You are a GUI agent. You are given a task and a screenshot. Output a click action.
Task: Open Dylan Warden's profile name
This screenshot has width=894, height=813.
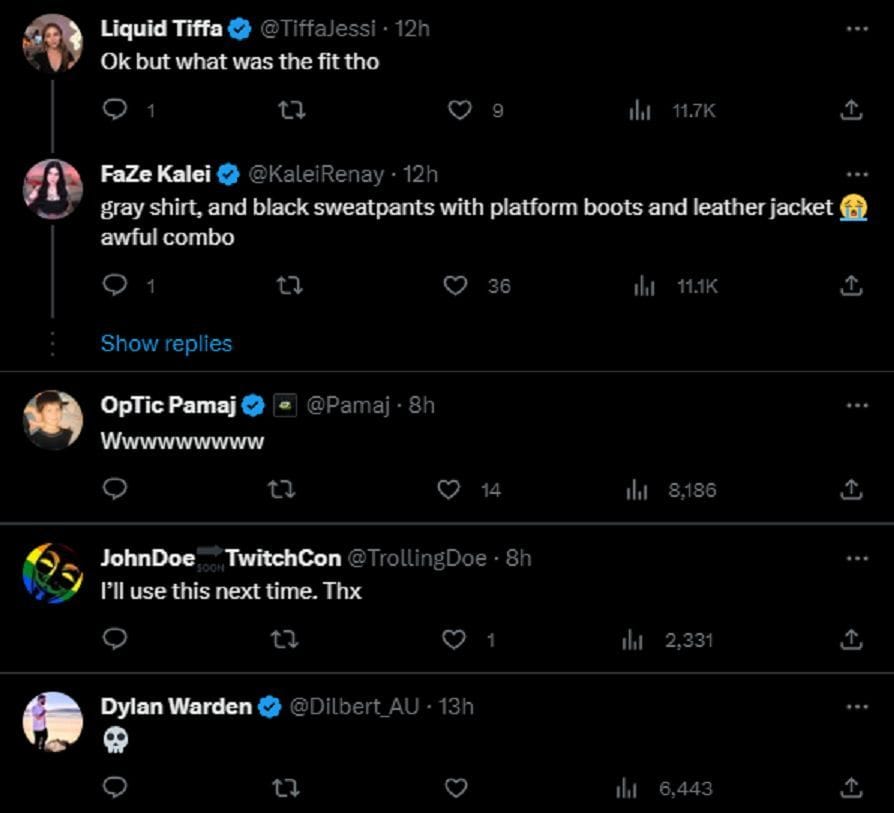click(x=176, y=706)
